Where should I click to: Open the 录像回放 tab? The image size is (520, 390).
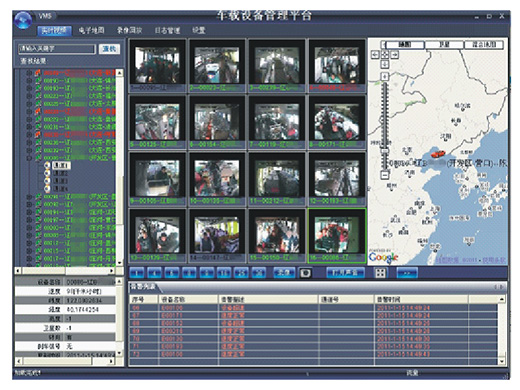click(x=129, y=31)
